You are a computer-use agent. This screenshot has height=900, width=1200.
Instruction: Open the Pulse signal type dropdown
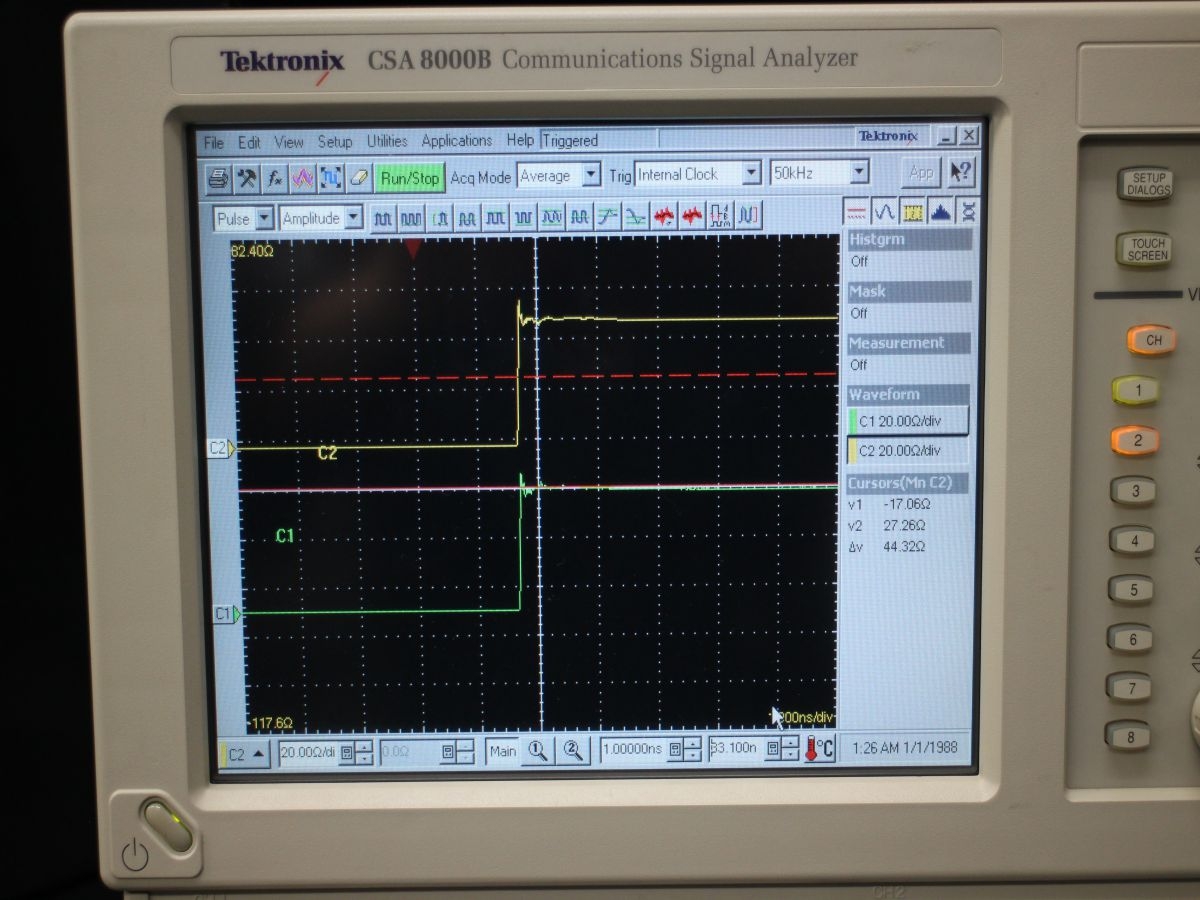click(x=244, y=218)
